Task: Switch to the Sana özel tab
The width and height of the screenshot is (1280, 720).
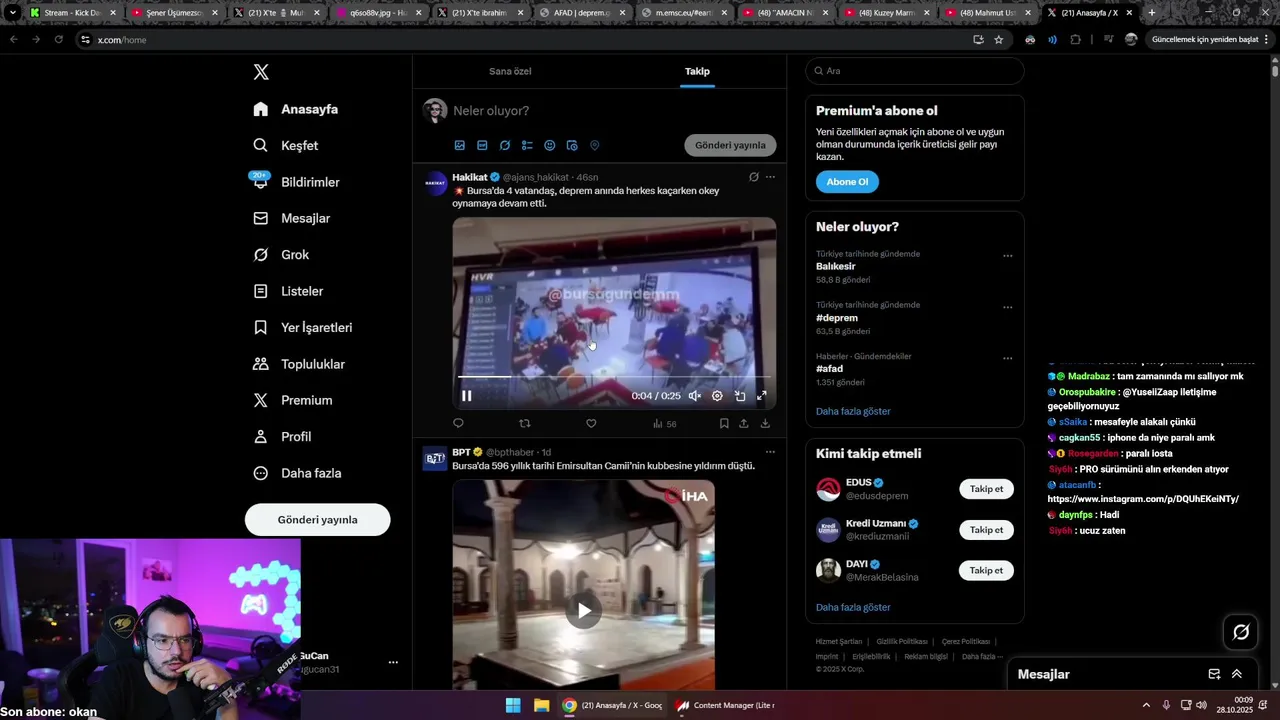Action: click(510, 71)
